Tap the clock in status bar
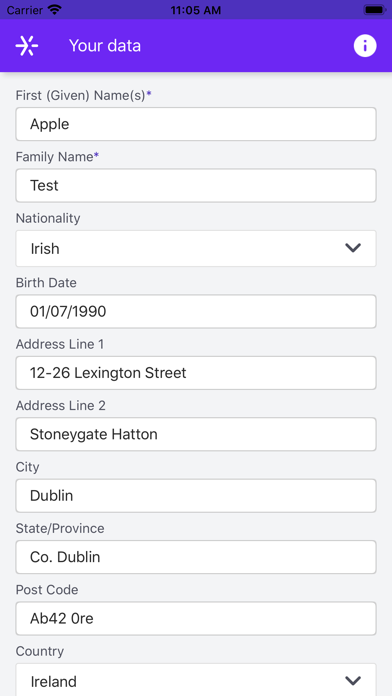Image resolution: width=392 pixels, height=696 pixels. (196, 10)
